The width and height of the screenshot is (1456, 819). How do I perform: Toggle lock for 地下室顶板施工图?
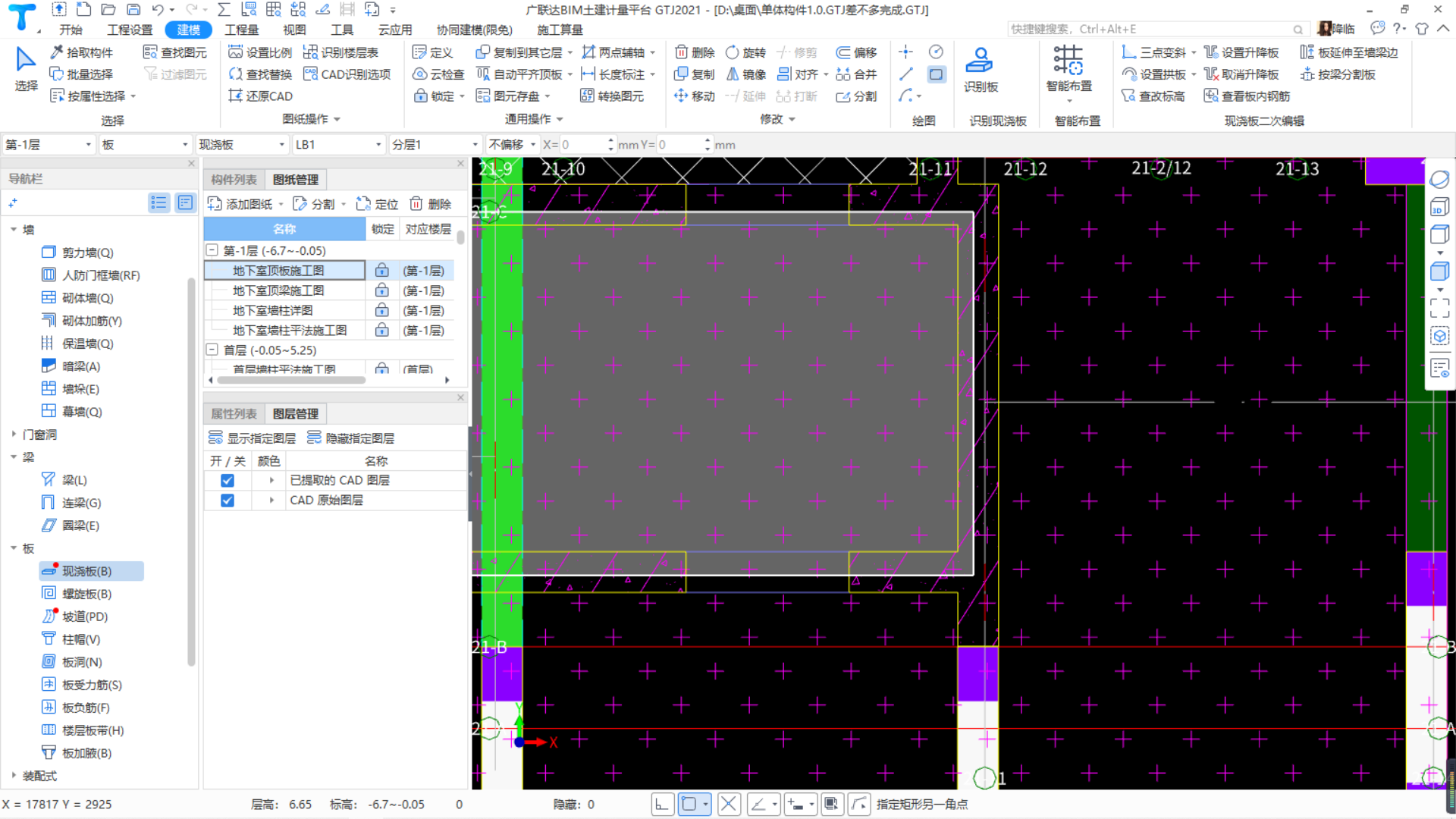point(382,271)
